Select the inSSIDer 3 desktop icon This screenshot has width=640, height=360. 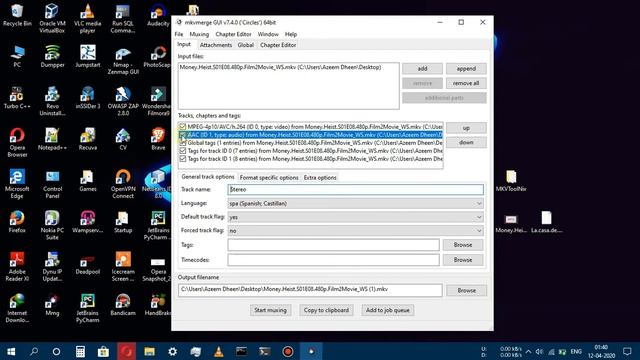(87, 98)
